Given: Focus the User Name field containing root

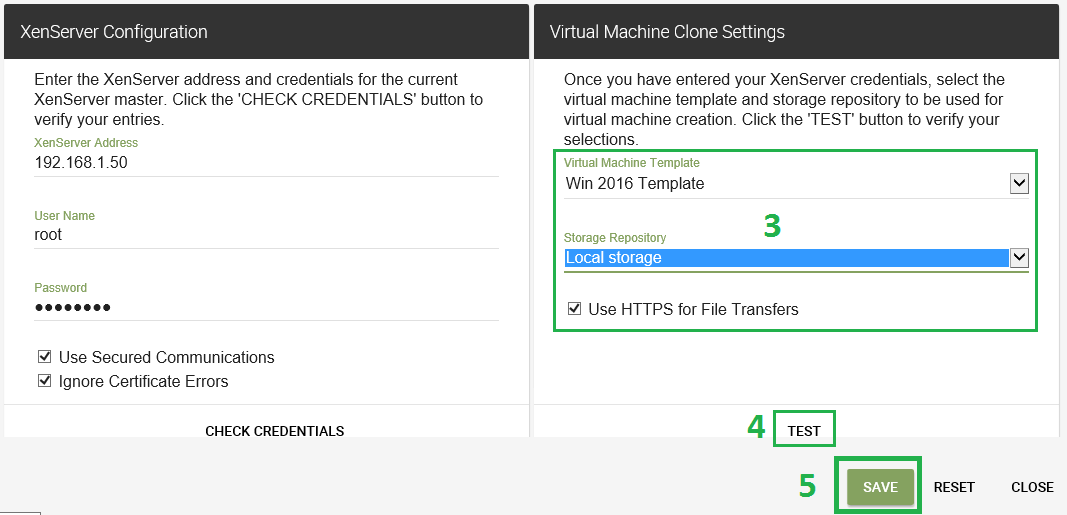Looking at the screenshot, I should (x=265, y=235).
